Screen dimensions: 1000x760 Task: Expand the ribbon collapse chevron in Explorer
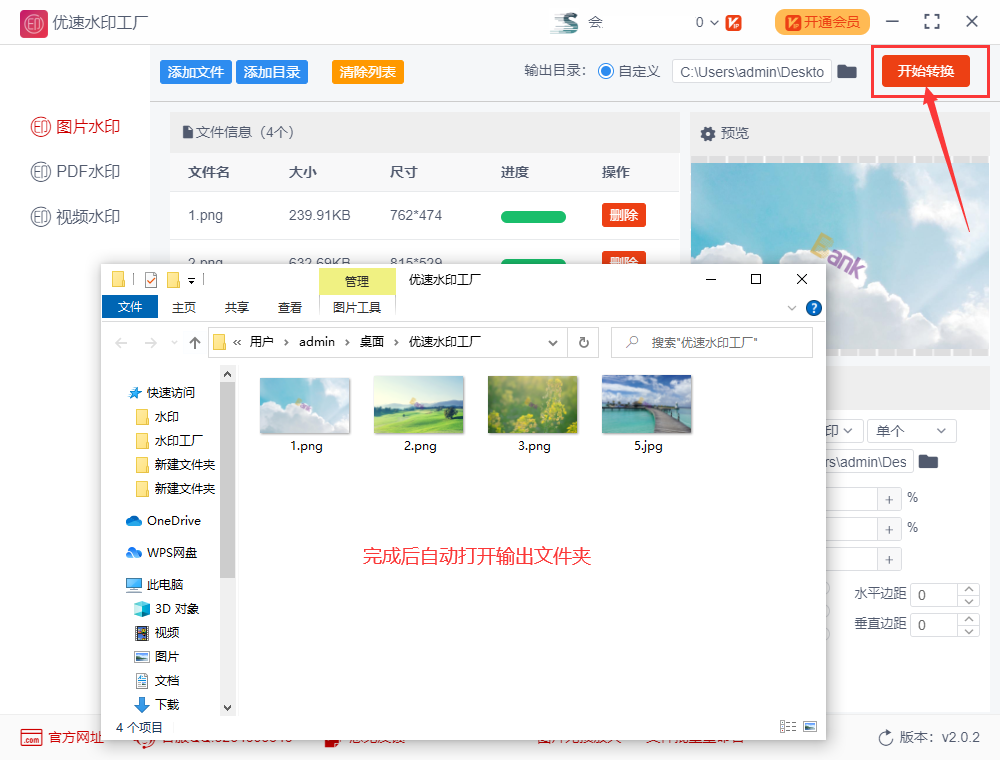pos(791,307)
